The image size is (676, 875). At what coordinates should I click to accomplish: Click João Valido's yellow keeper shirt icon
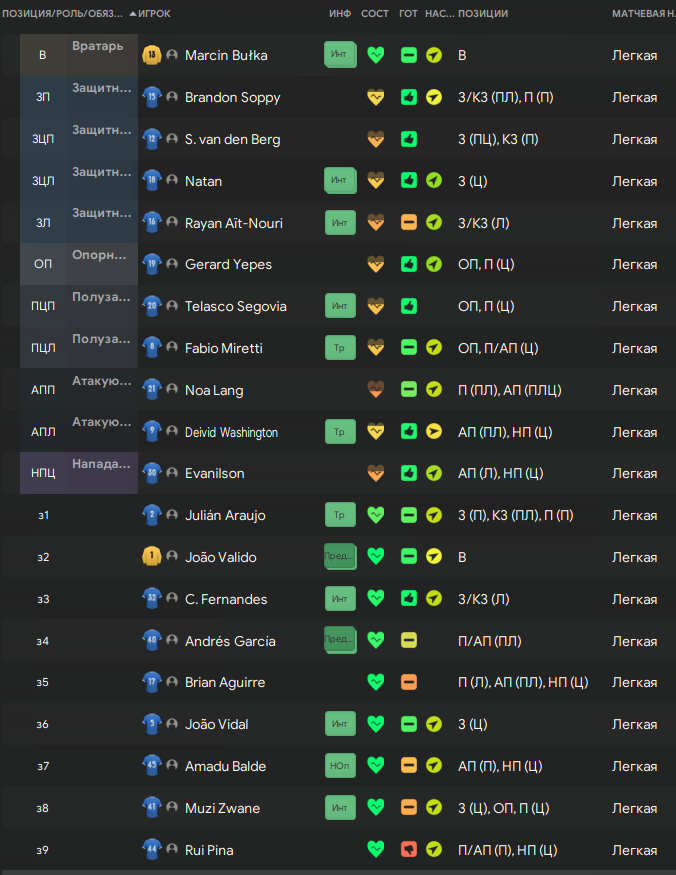[x=152, y=557]
